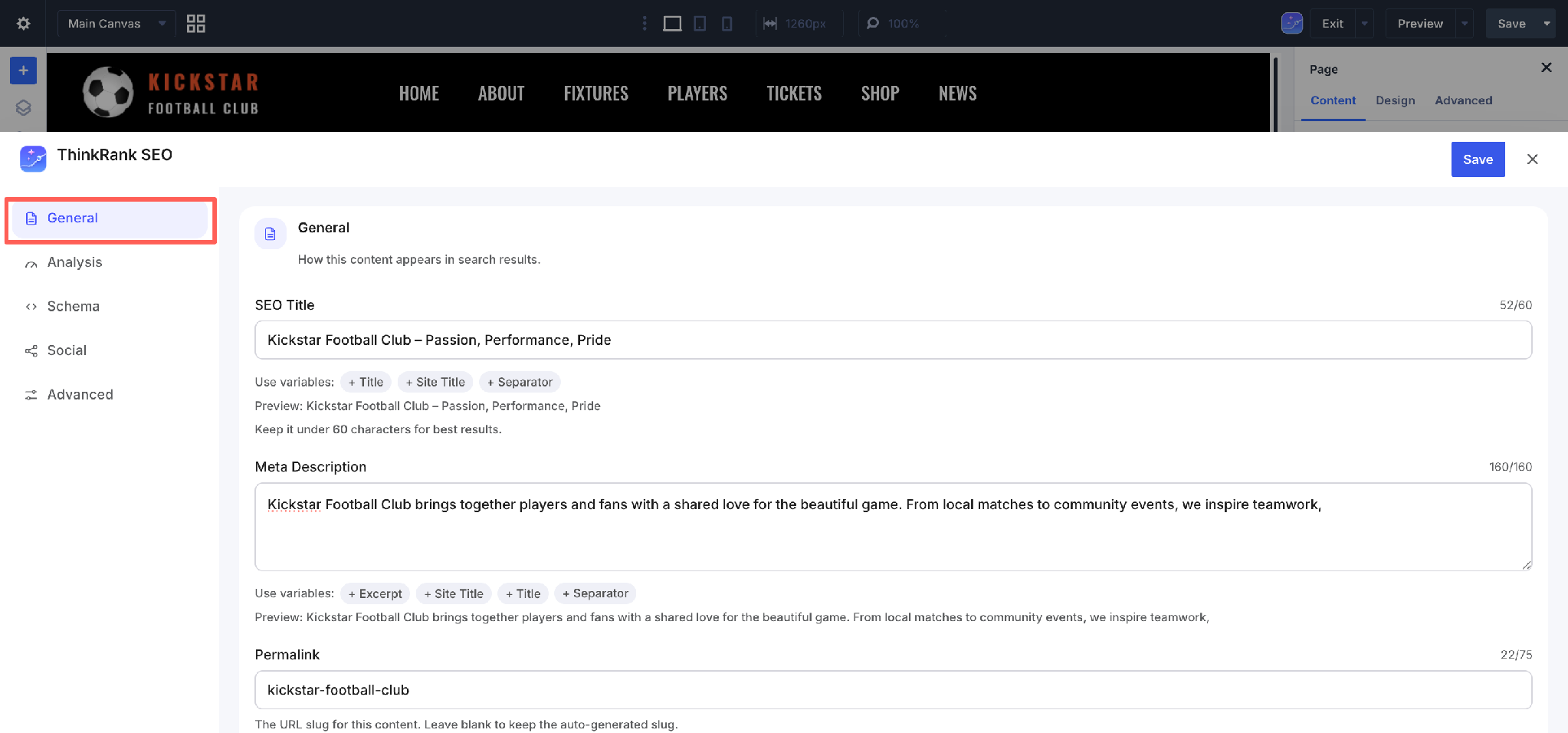1568x733 pixels.
Task: Switch to the Content tab
Action: click(x=1333, y=100)
